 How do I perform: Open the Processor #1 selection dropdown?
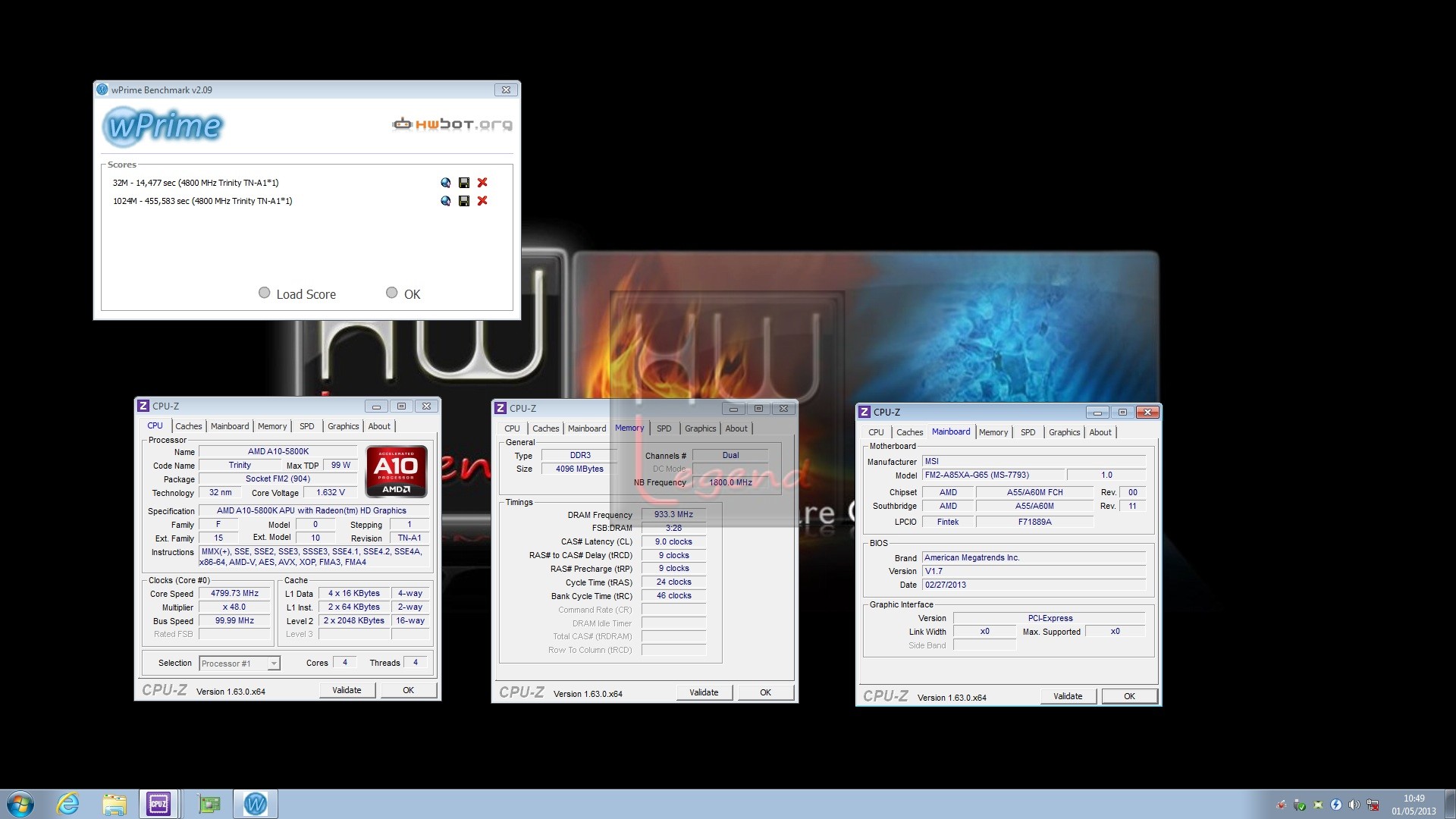(x=240, y=664)
